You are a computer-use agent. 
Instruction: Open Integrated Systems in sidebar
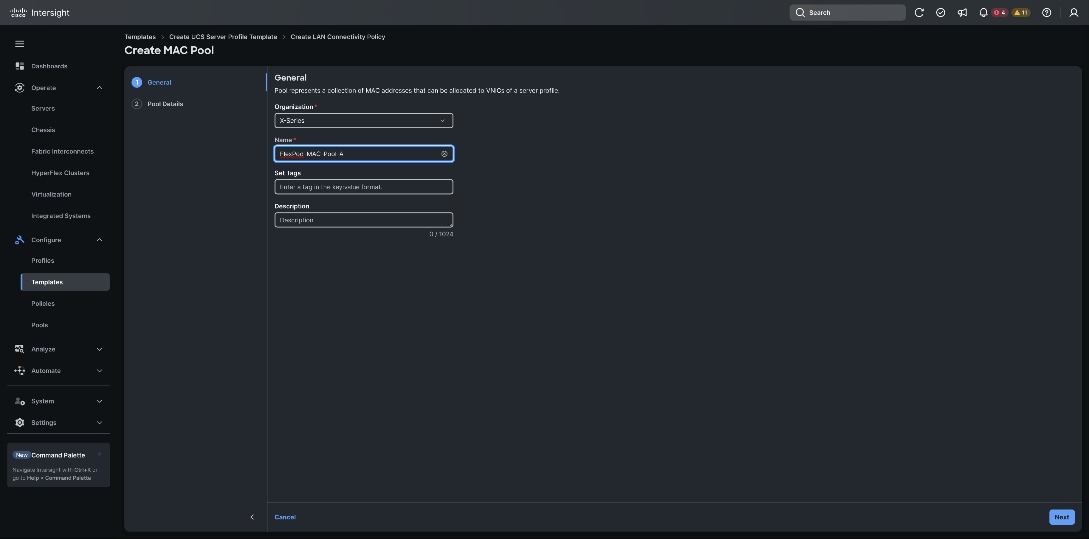(61, 216)
